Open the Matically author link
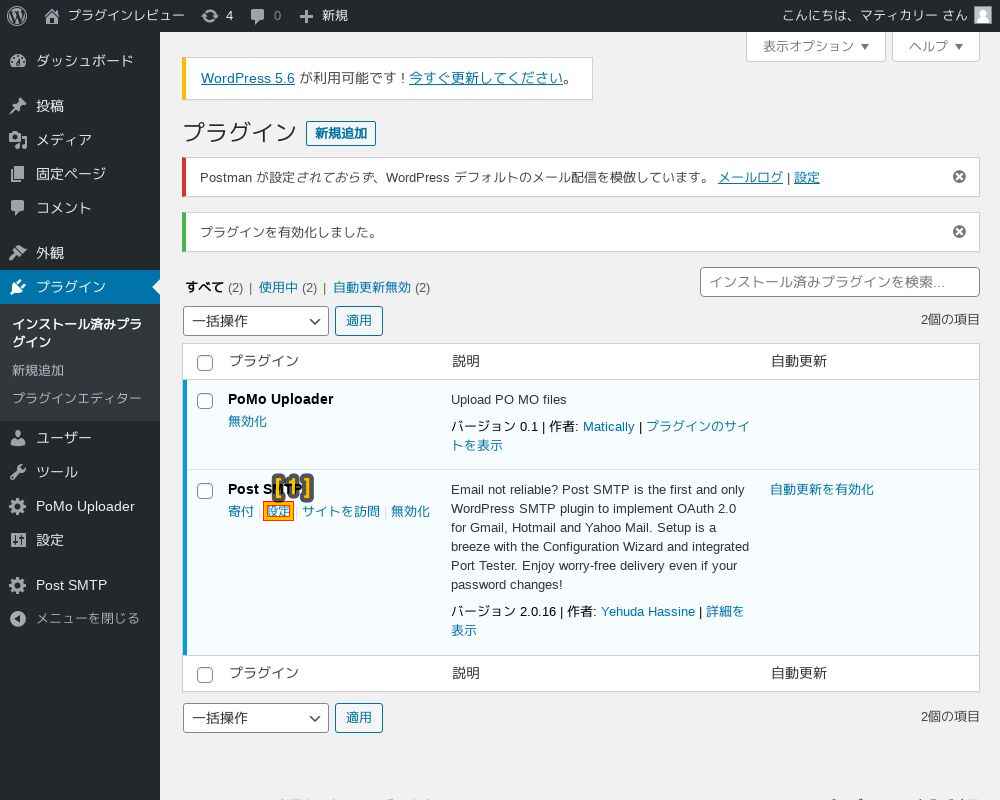 click(x=608, y=426)
